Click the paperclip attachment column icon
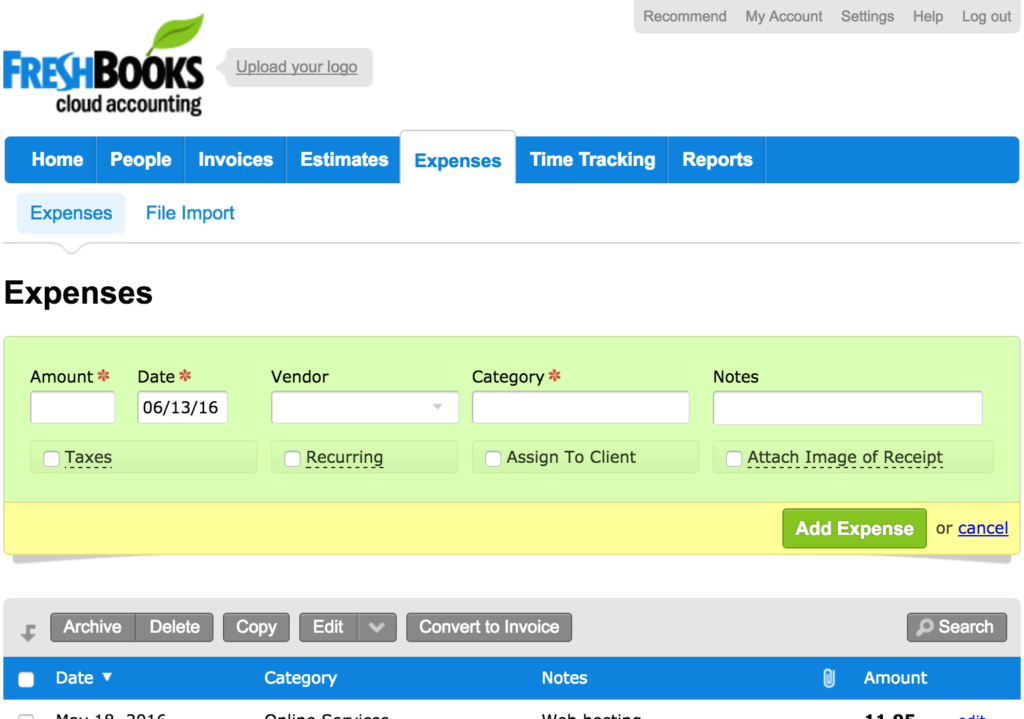The width and height of the screenshot is (1024, 719). pyautogui.click(x=829, y=678)
